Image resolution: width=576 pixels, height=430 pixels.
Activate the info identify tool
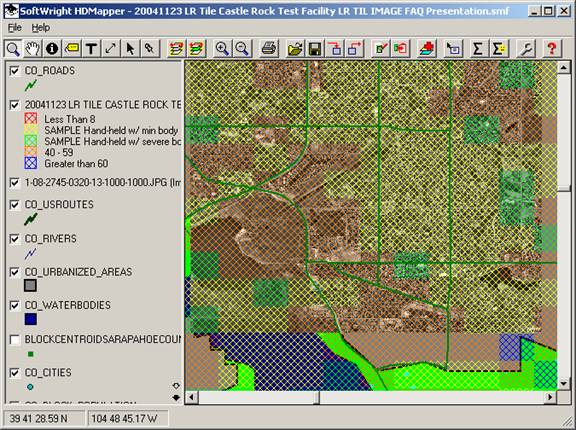pyautogui.click(x=52, y=48)
